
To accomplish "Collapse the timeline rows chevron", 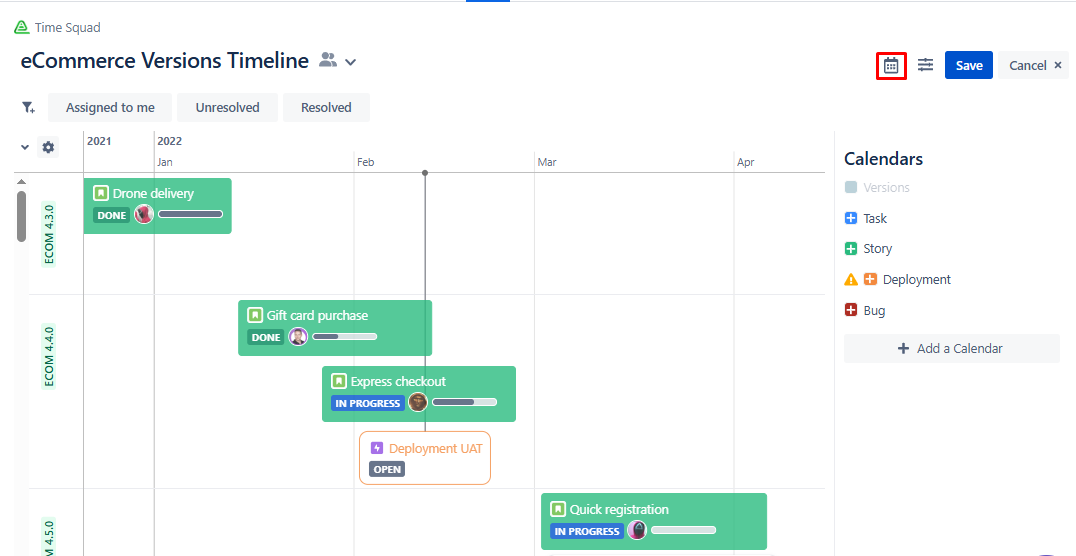I will 25,147.
